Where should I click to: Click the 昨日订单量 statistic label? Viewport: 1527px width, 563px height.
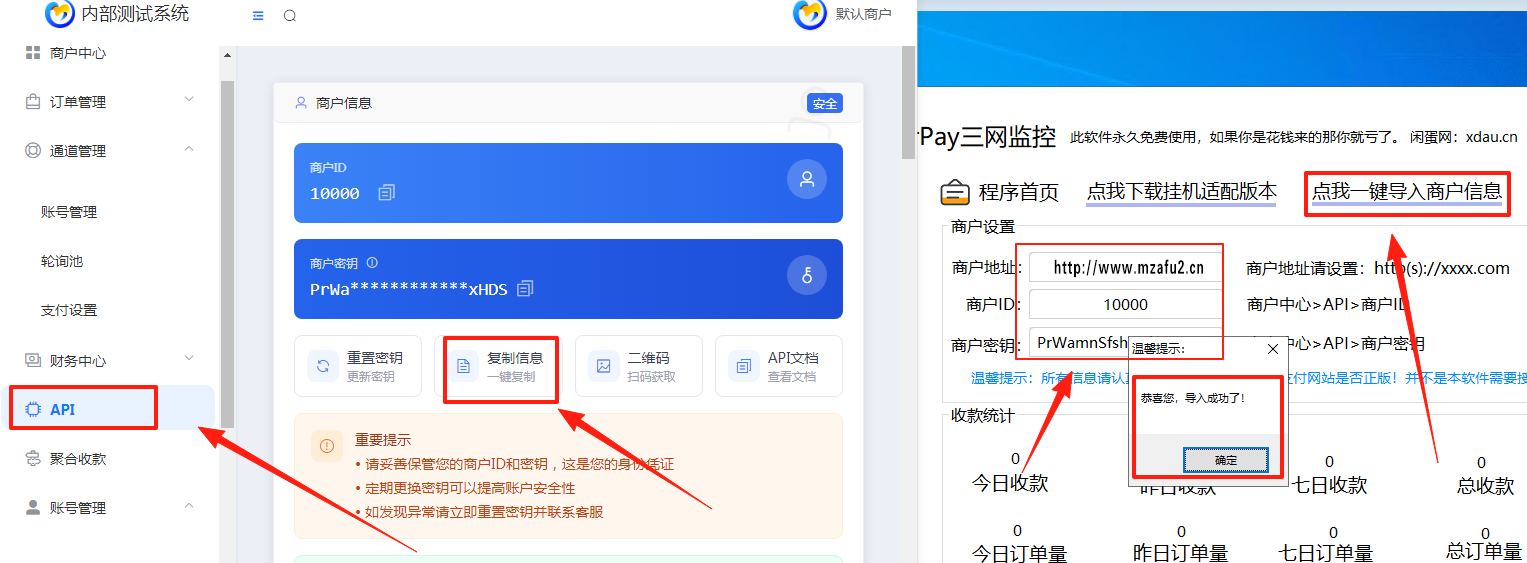(x=1180, y=553)
